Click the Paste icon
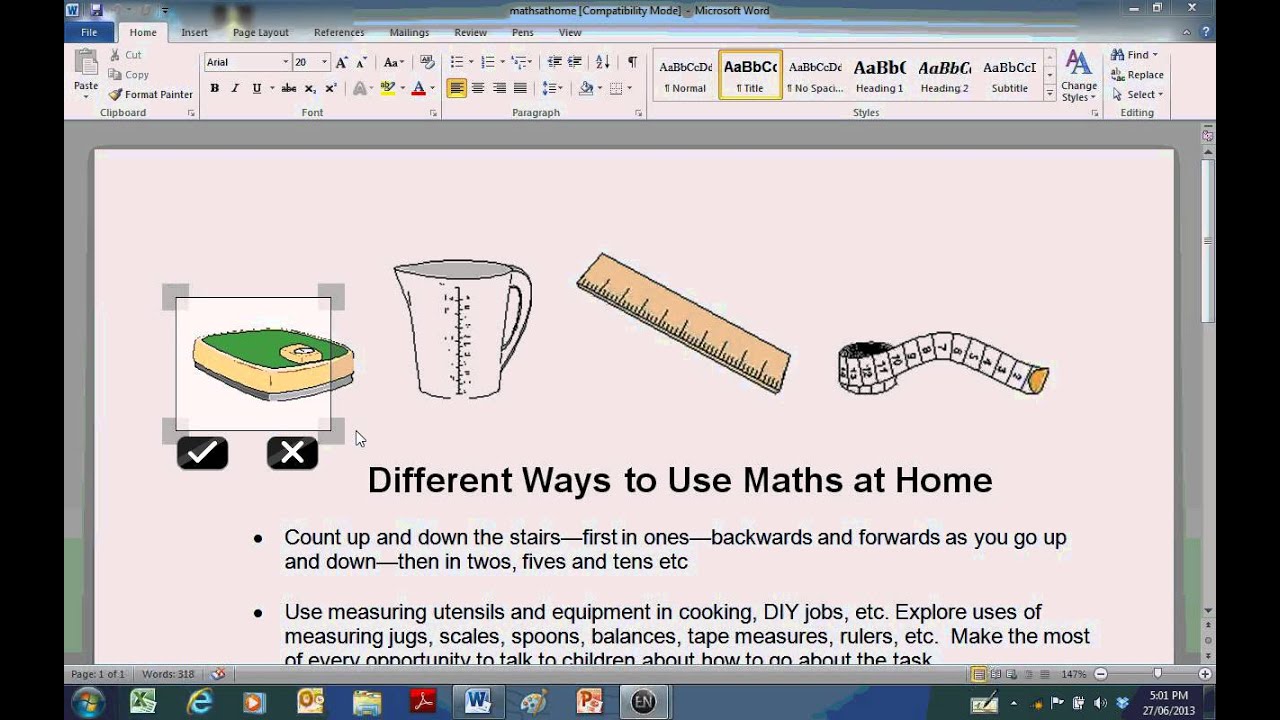 coord(85,64)
